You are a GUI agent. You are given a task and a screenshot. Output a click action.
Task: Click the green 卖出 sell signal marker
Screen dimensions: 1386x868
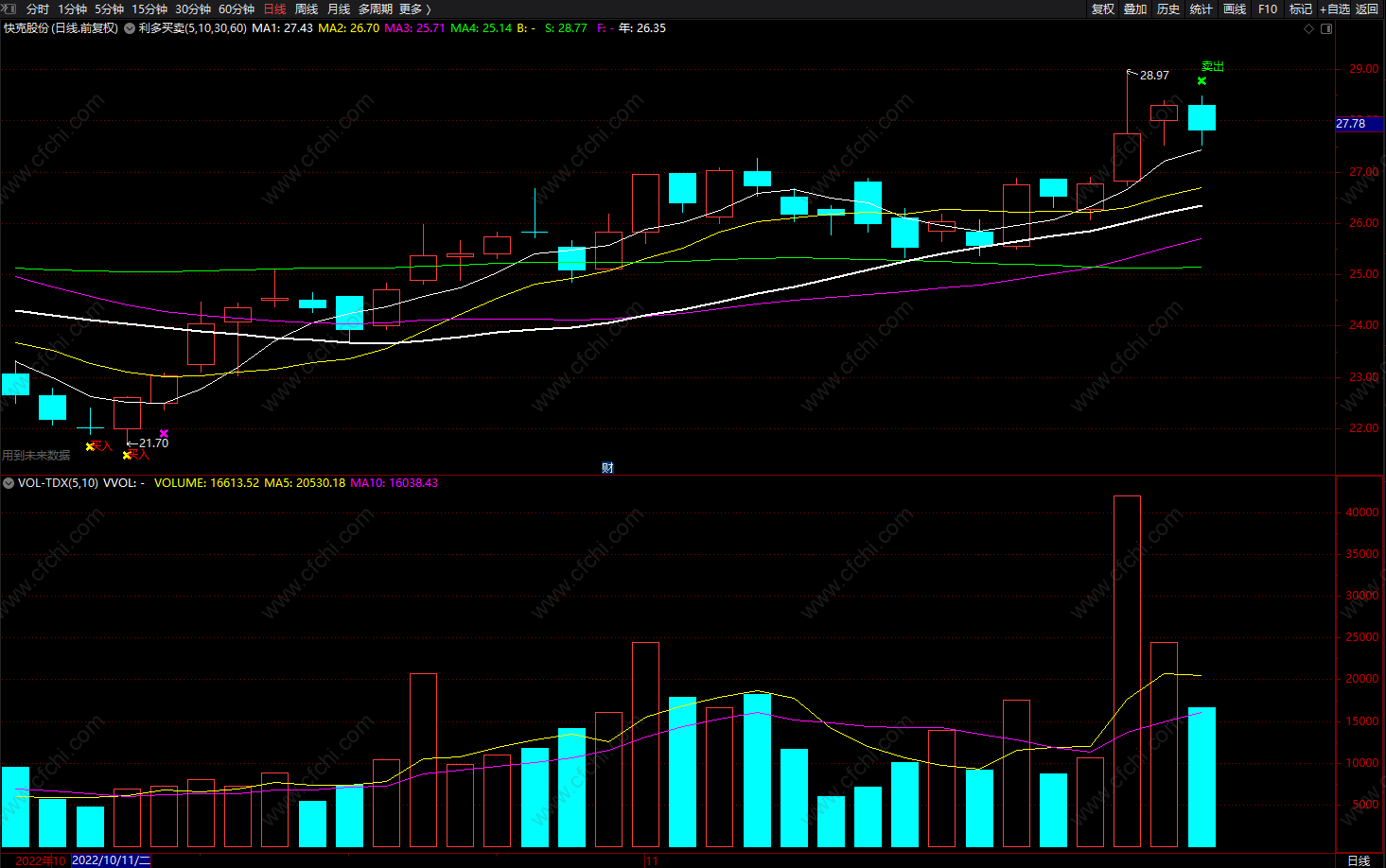coord(1213,66)
